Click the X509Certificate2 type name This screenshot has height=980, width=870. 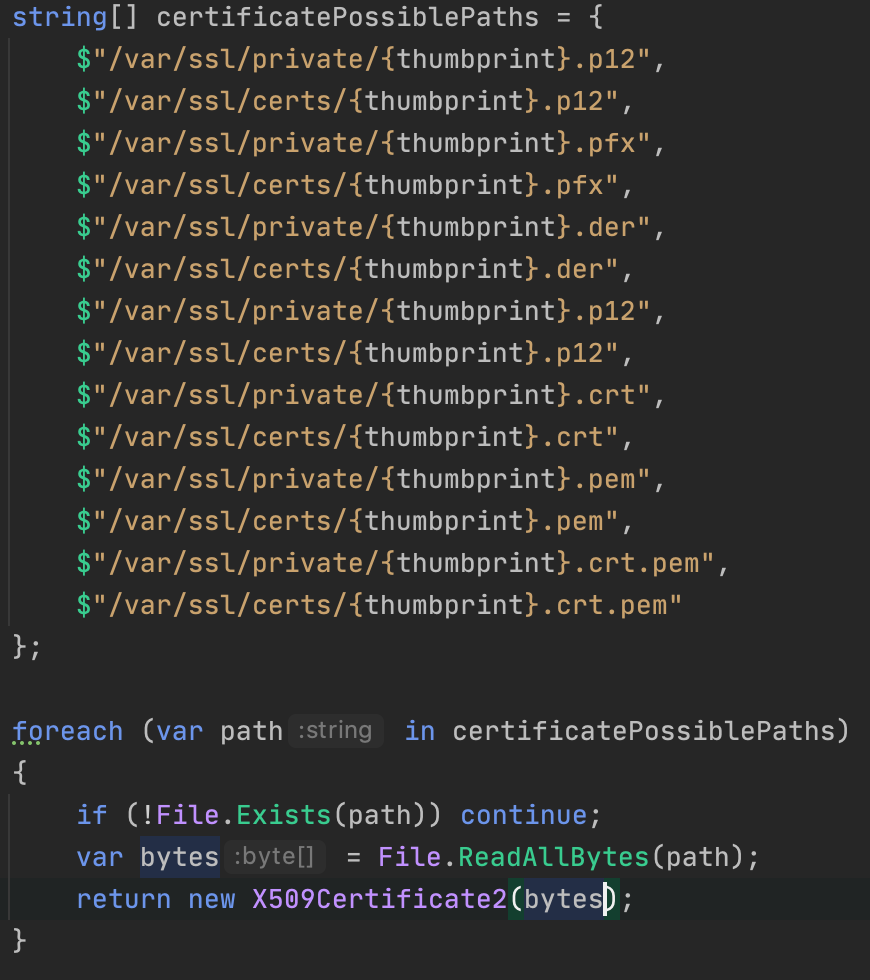pyautogui.click(x=379, y=899)
